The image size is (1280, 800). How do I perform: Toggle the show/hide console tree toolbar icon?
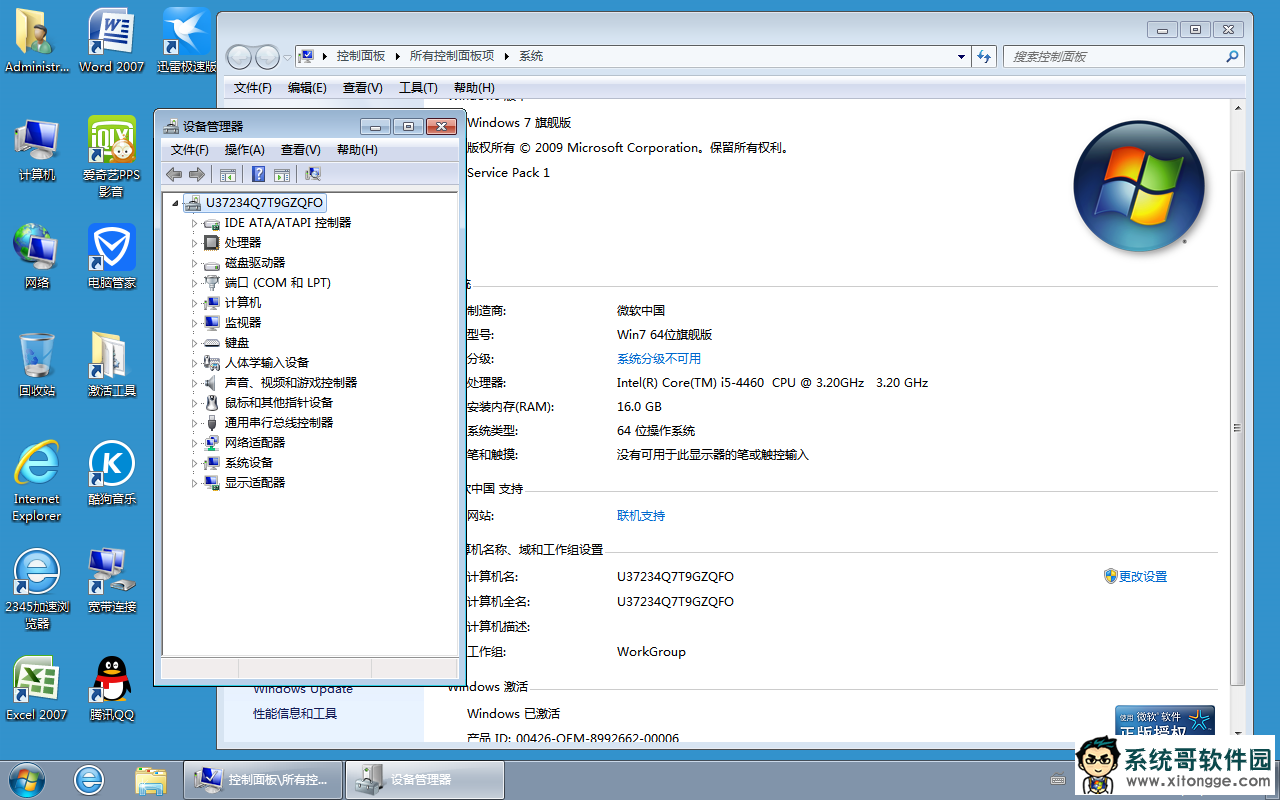point(228,174)
